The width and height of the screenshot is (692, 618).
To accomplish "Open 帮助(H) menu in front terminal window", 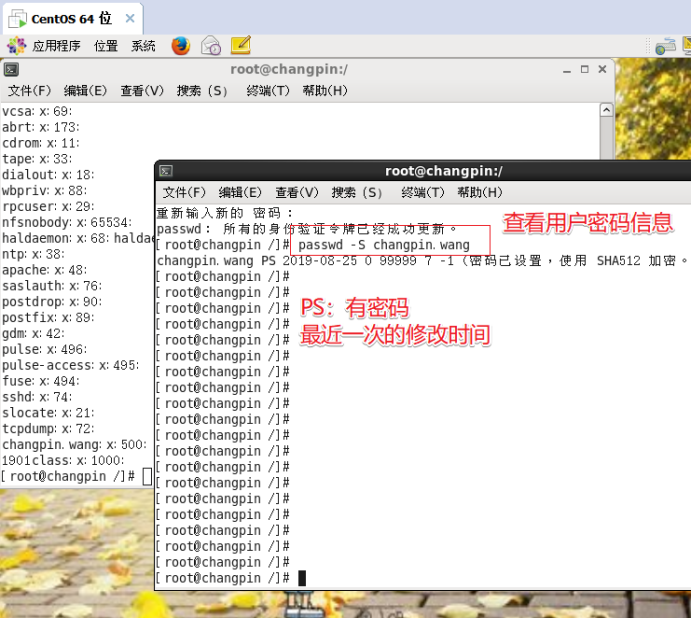I will pos(480,192).
